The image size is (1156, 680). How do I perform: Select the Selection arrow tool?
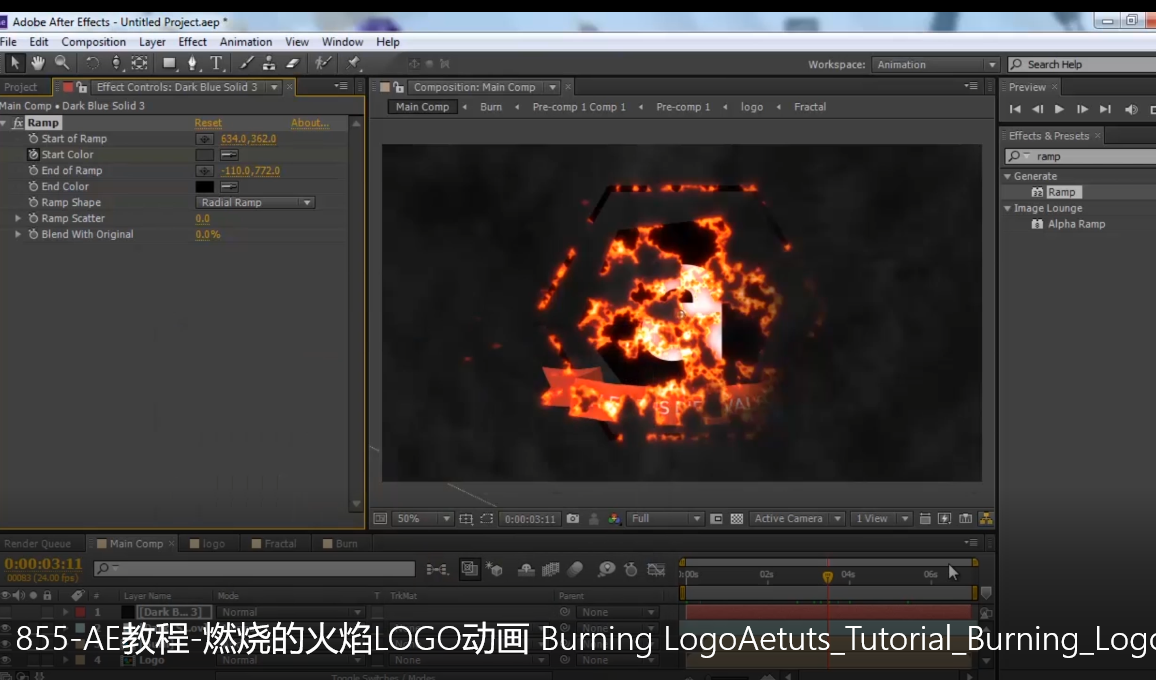tap(14, 63)
